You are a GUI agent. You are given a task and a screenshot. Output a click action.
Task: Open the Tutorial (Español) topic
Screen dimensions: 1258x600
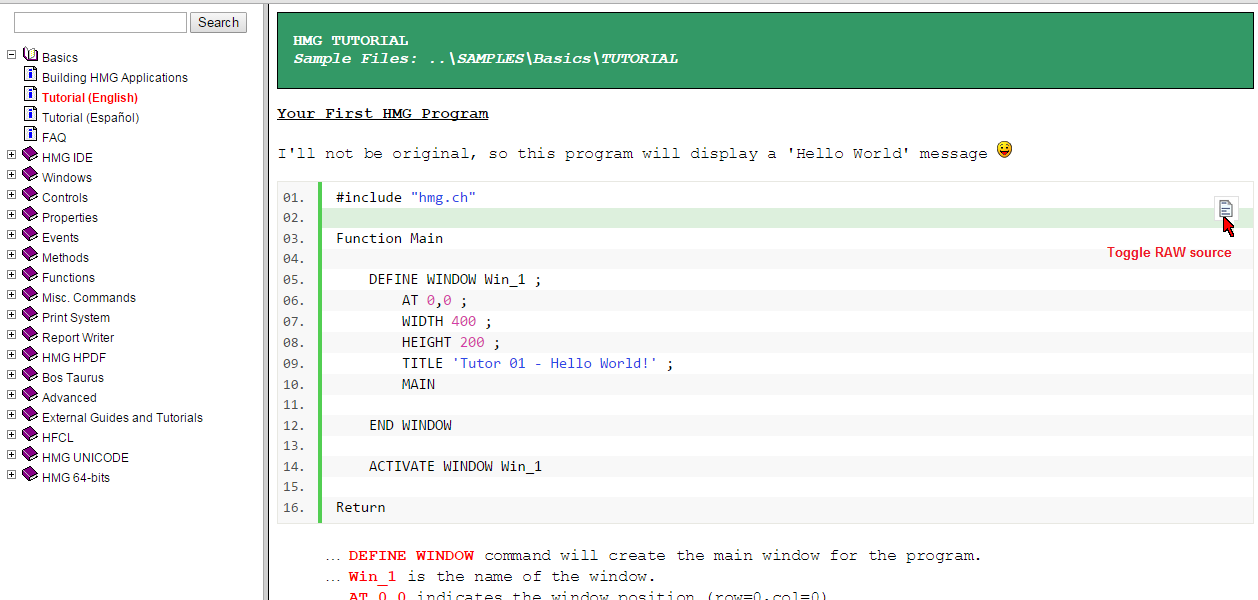[x=91, y=118]
